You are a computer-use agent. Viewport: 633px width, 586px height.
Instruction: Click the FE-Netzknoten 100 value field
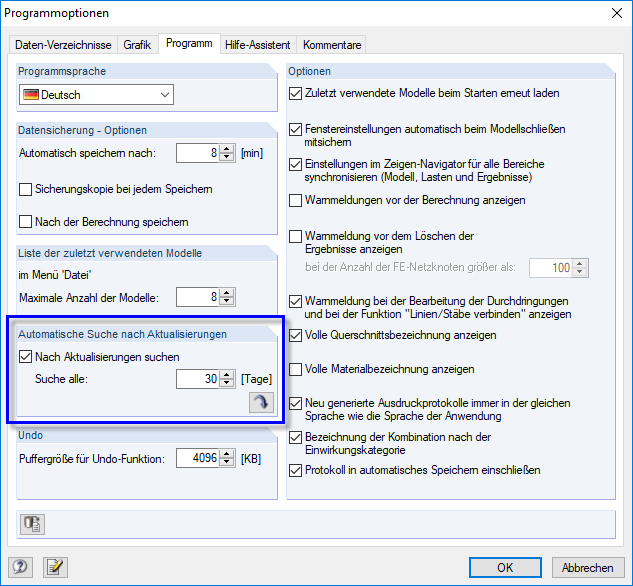coord(551,268)
